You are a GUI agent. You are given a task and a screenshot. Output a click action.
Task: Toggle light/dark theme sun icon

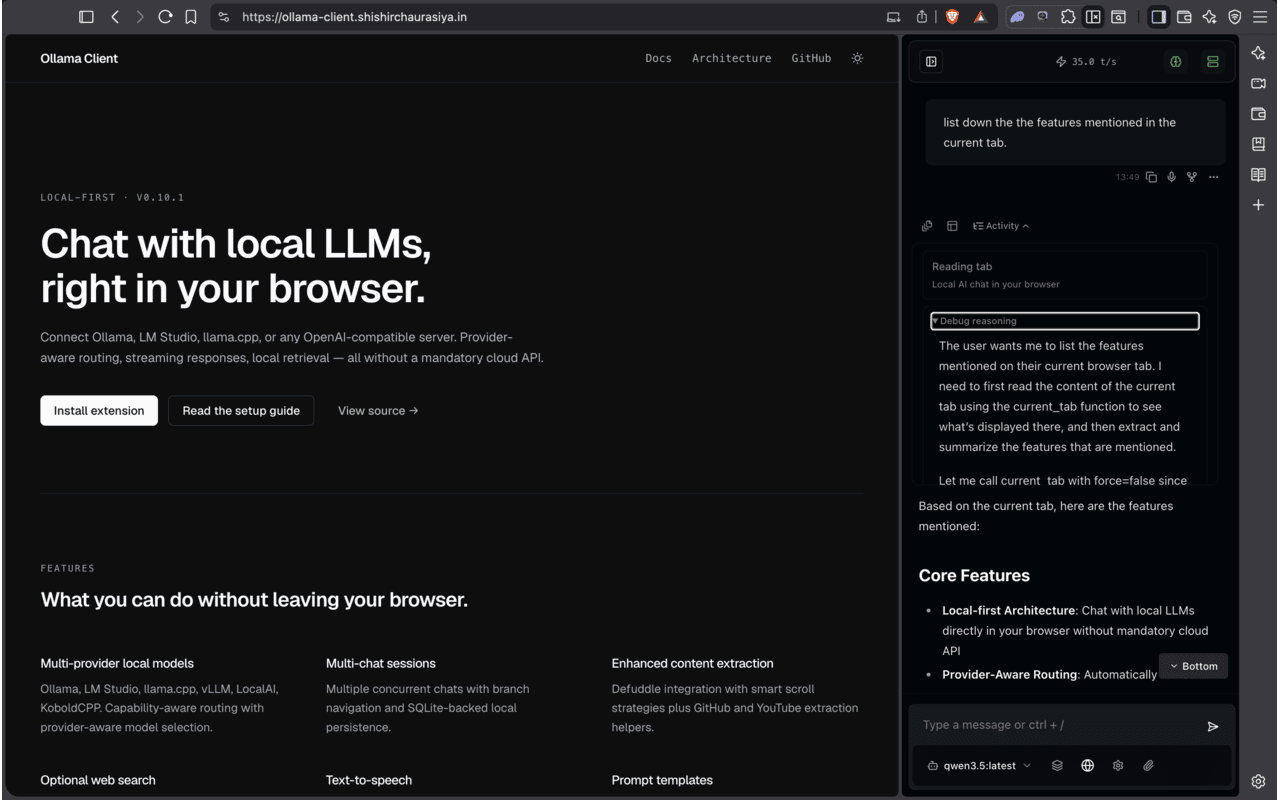(x=857, y=58)
